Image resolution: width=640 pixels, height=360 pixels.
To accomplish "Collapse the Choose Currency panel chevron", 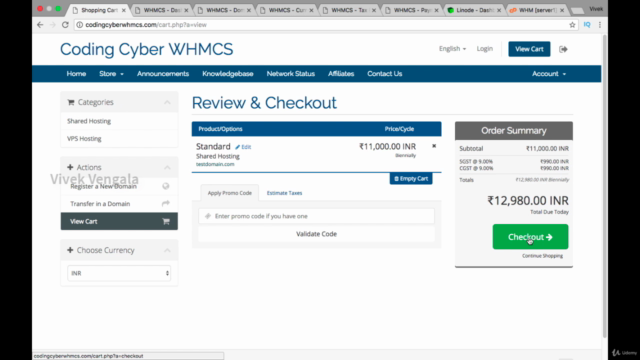I will point(167,250).
